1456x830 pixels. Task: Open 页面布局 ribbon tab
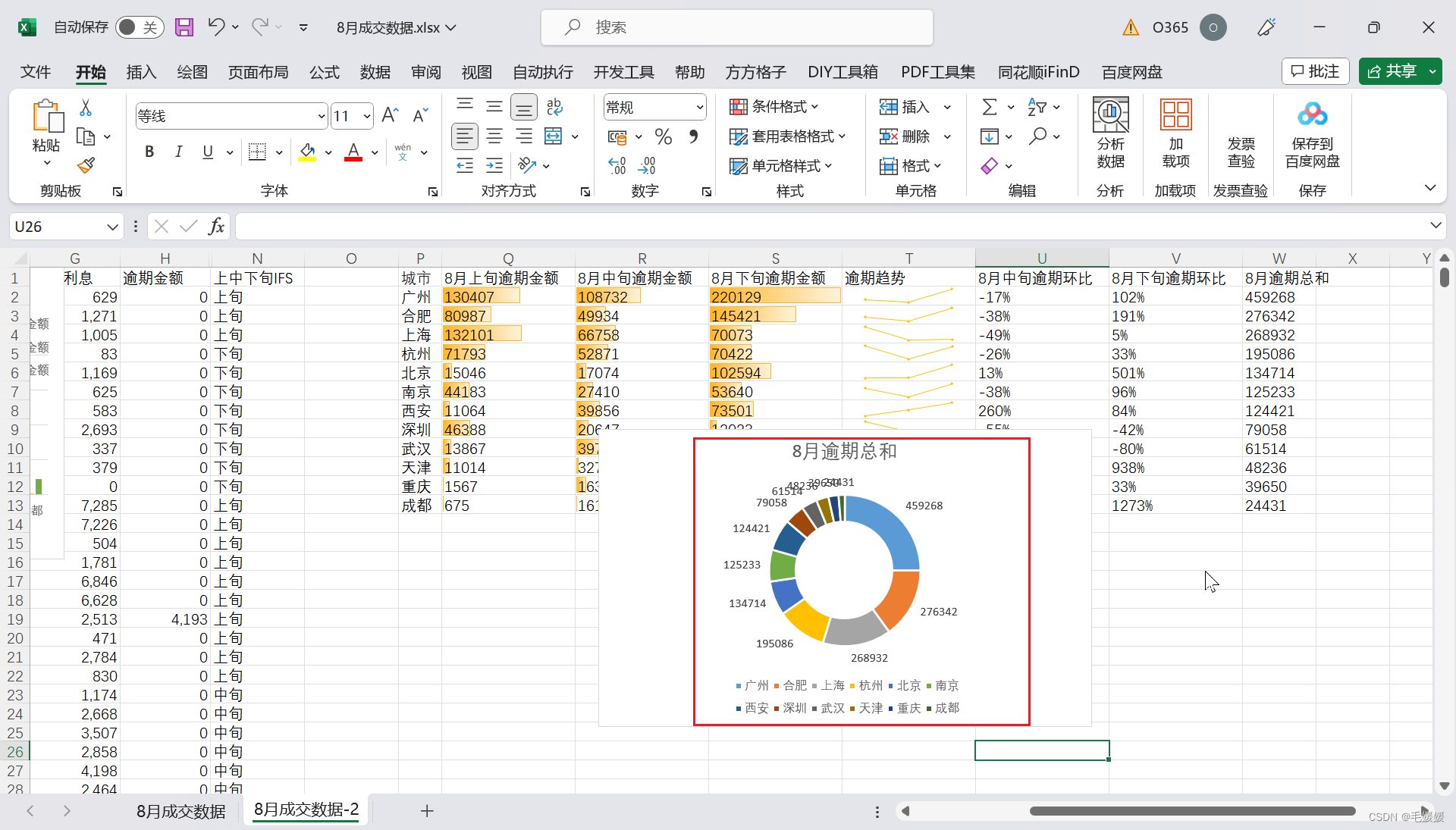[x=258, y=72]
